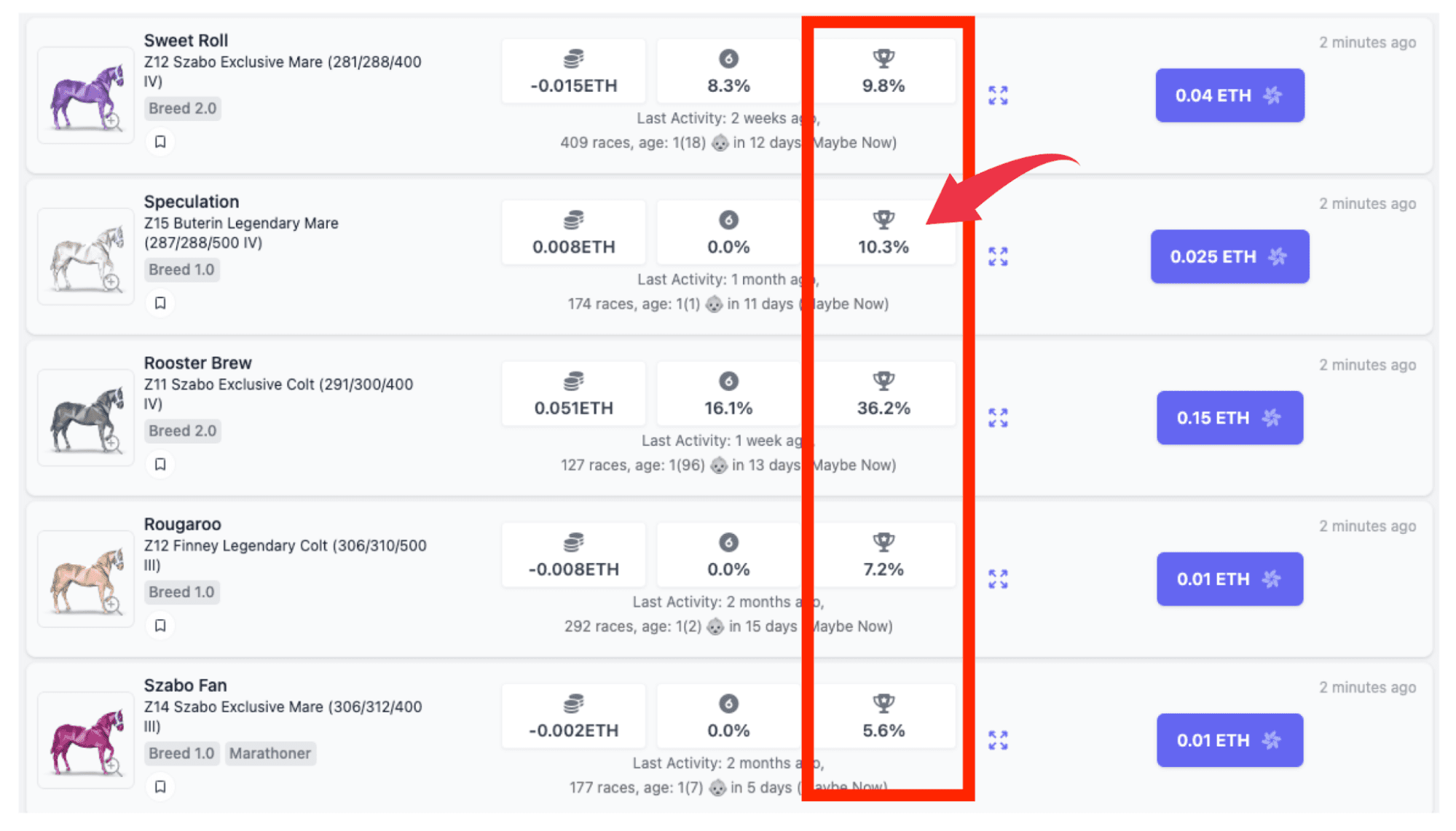Expand the Rooster Brew listing

(x=998, y=418)
